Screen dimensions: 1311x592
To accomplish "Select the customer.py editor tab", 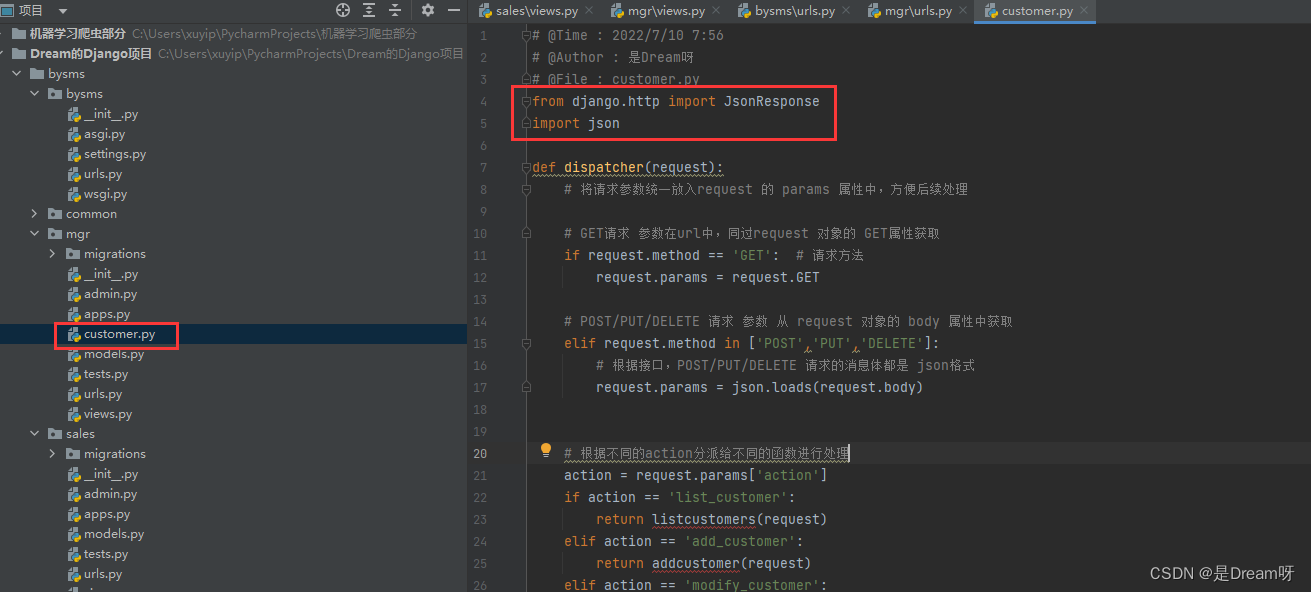I will (x=1037, y=11).
